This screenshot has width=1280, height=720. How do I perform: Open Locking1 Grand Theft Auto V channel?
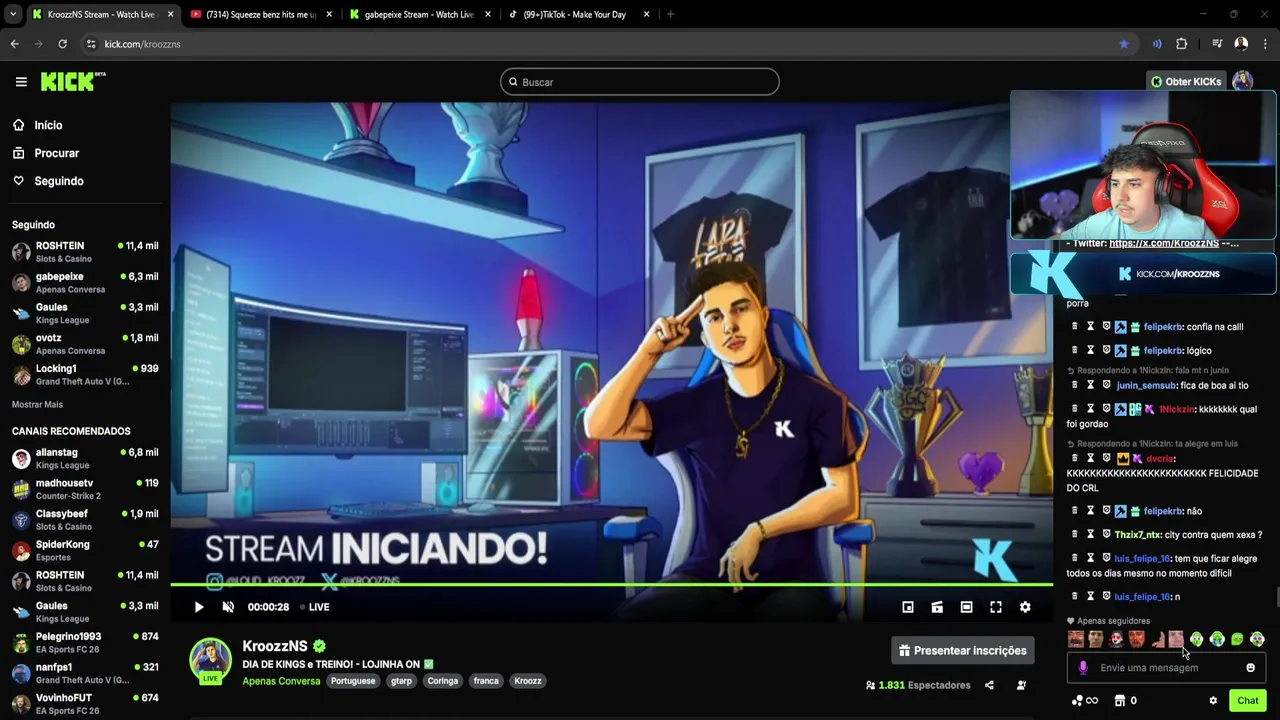[x=84, y=375]
